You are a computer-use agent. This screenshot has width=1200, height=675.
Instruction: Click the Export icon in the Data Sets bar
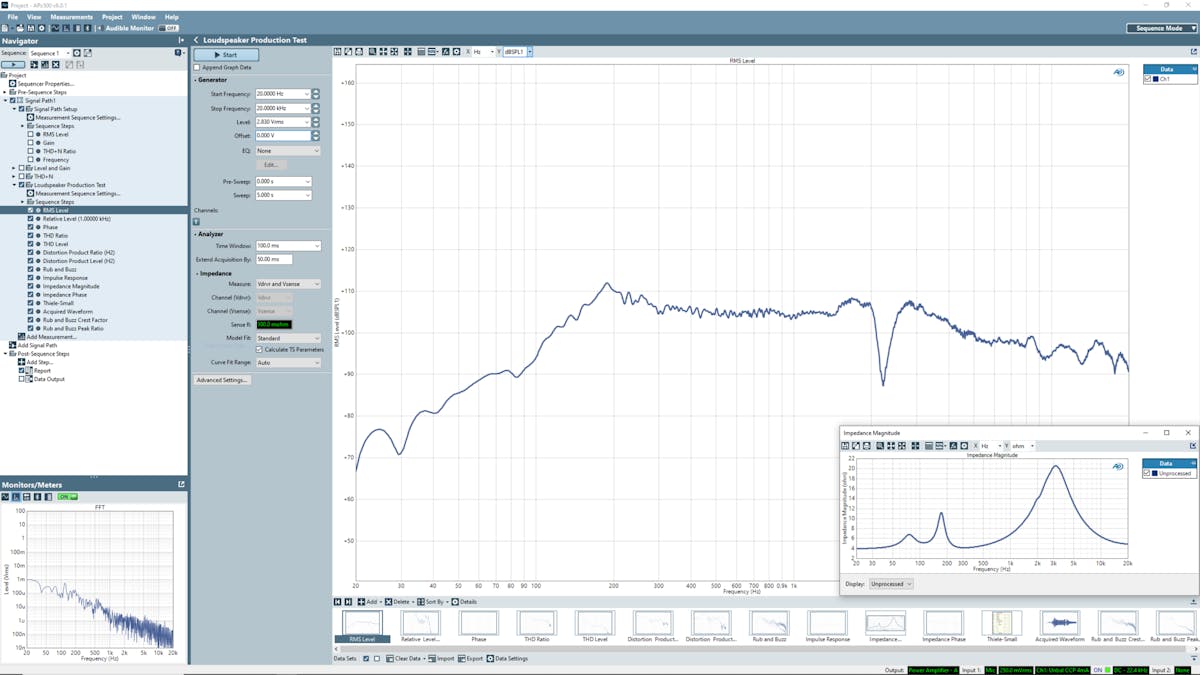click(462, 658)
